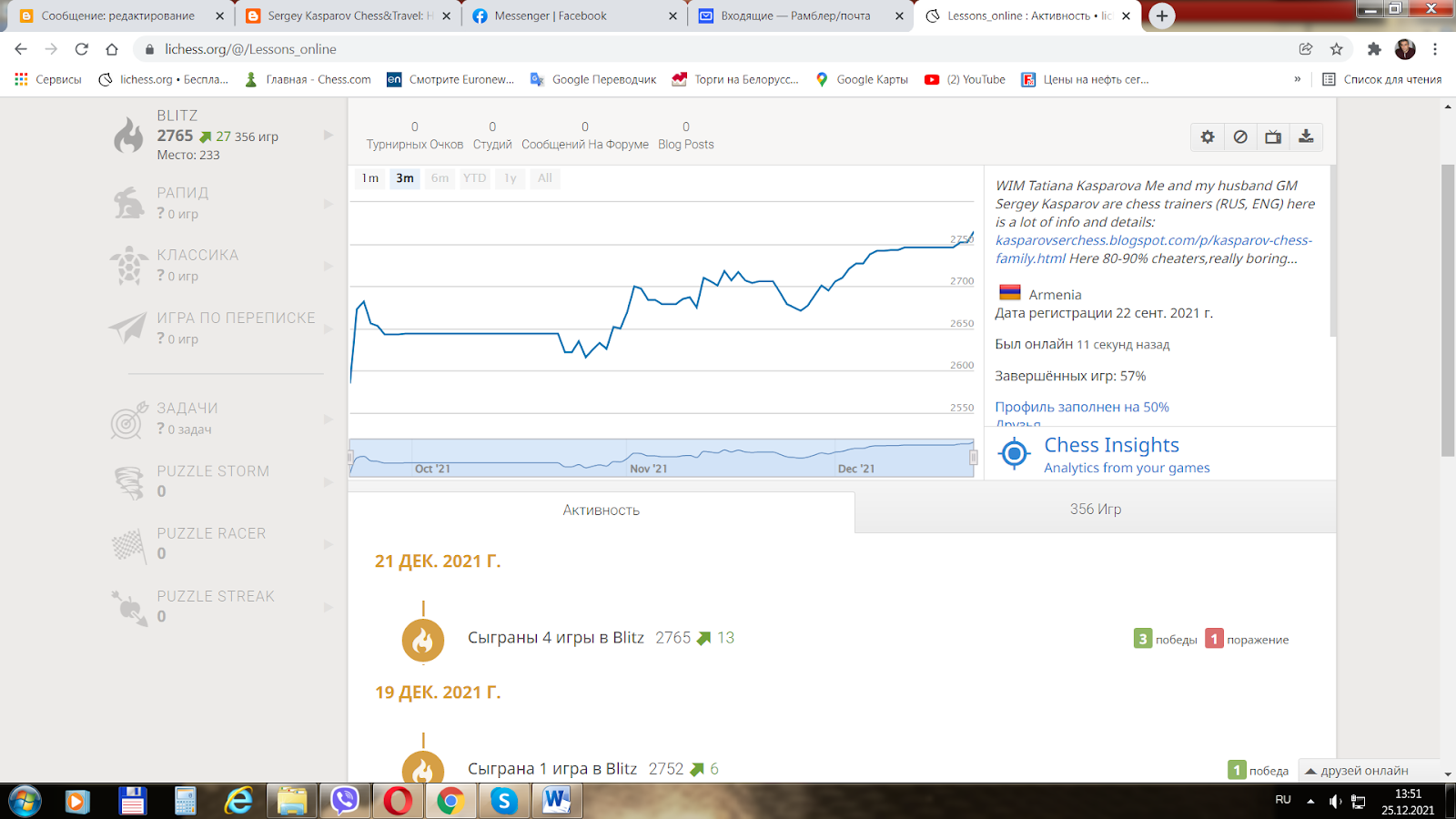Expand the Rapid row arrow
1456x819 pixels.
(x=329, y=203)
